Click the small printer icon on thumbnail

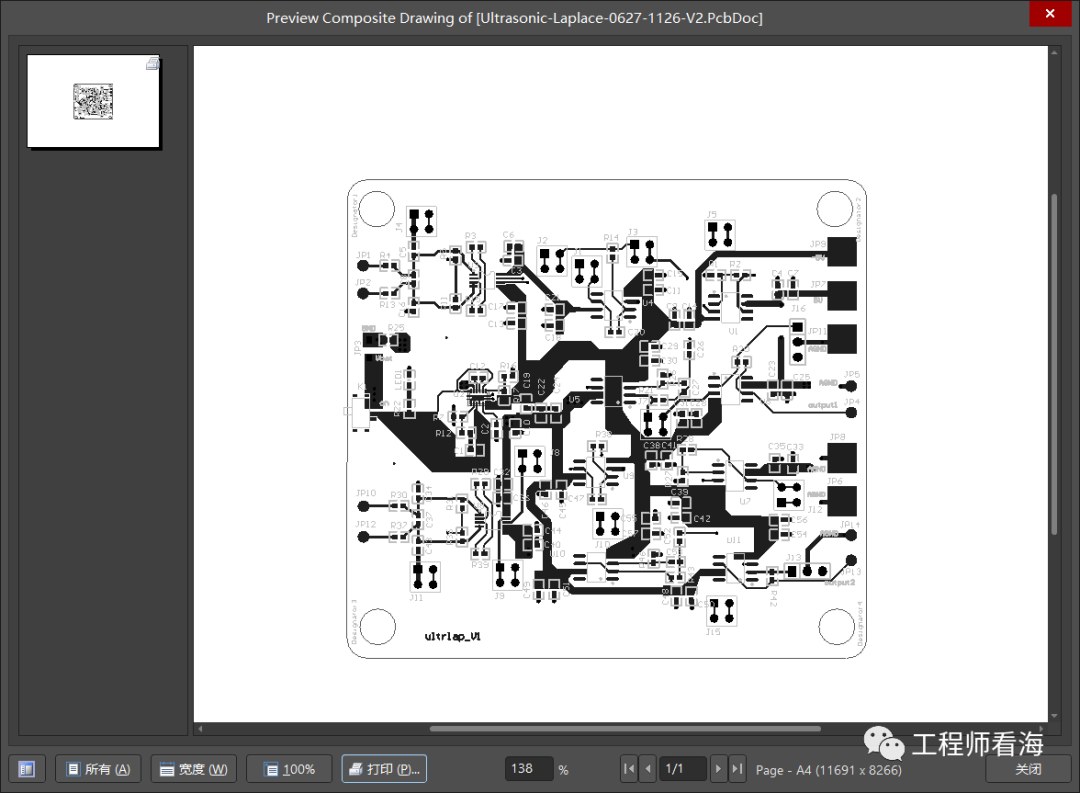tap(152, 63)
